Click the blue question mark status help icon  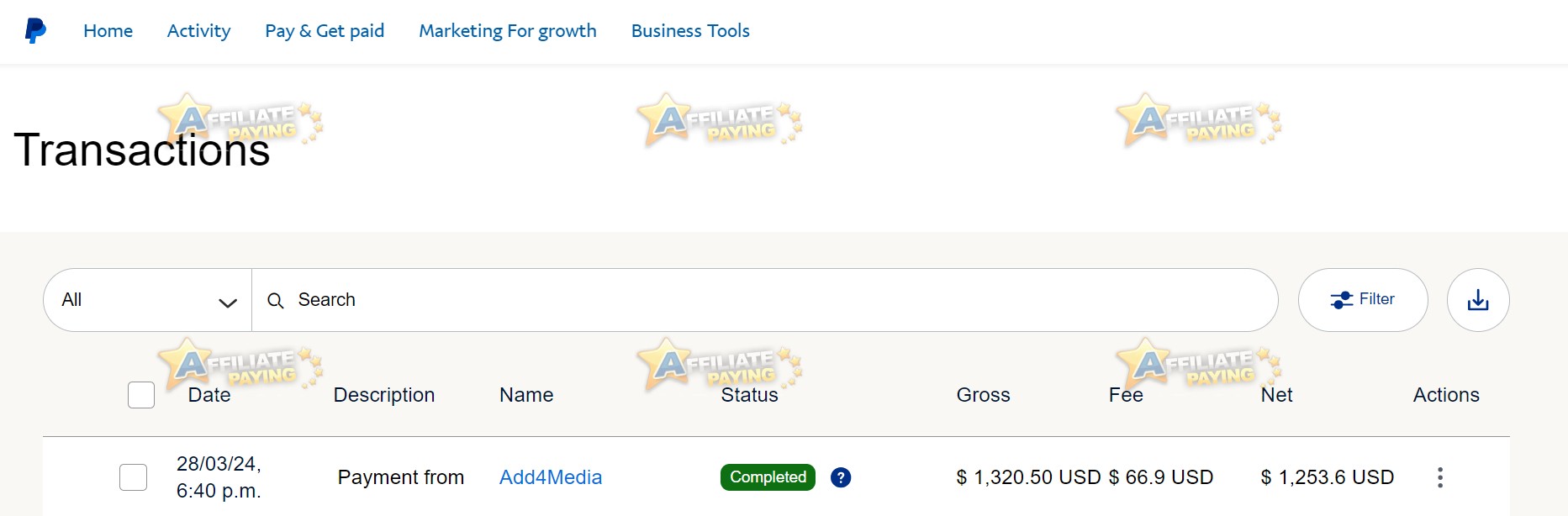(x=841, y=477)
